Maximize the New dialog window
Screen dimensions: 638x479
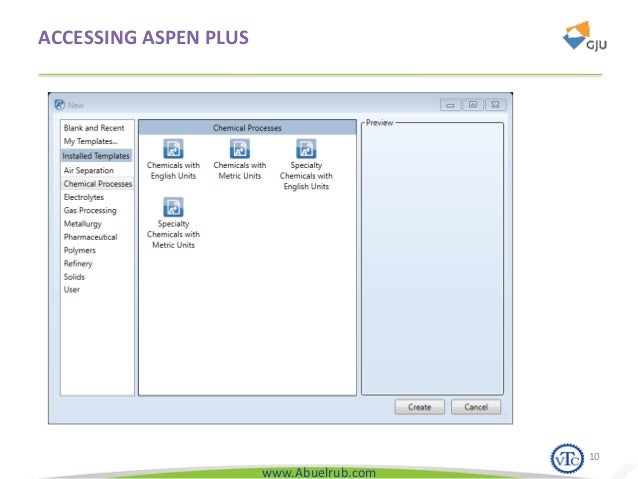click(x=473, y=105)
